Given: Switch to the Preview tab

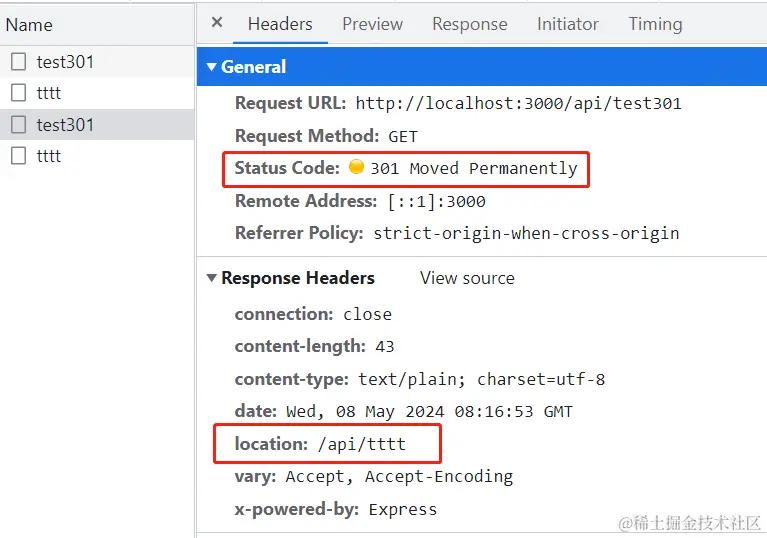Looking at the screenshot, I should 372,24.
